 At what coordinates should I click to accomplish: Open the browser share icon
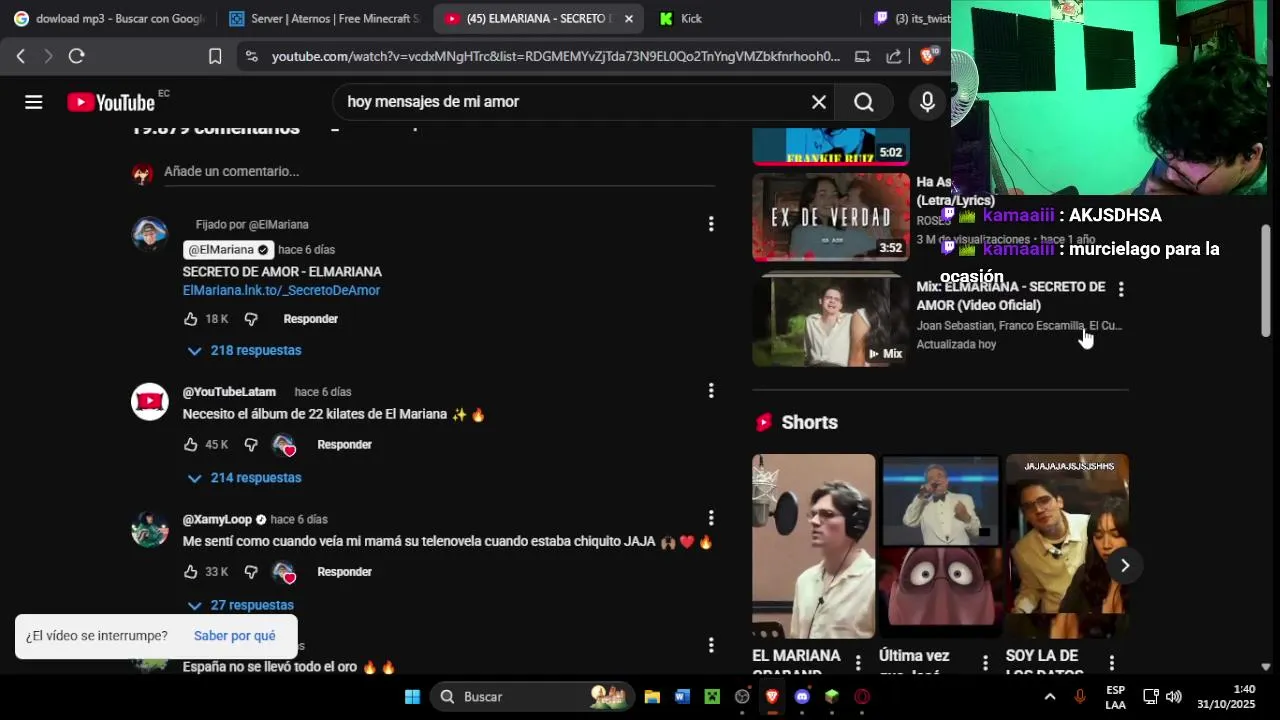pyautogui.click(x=894, y=57)
